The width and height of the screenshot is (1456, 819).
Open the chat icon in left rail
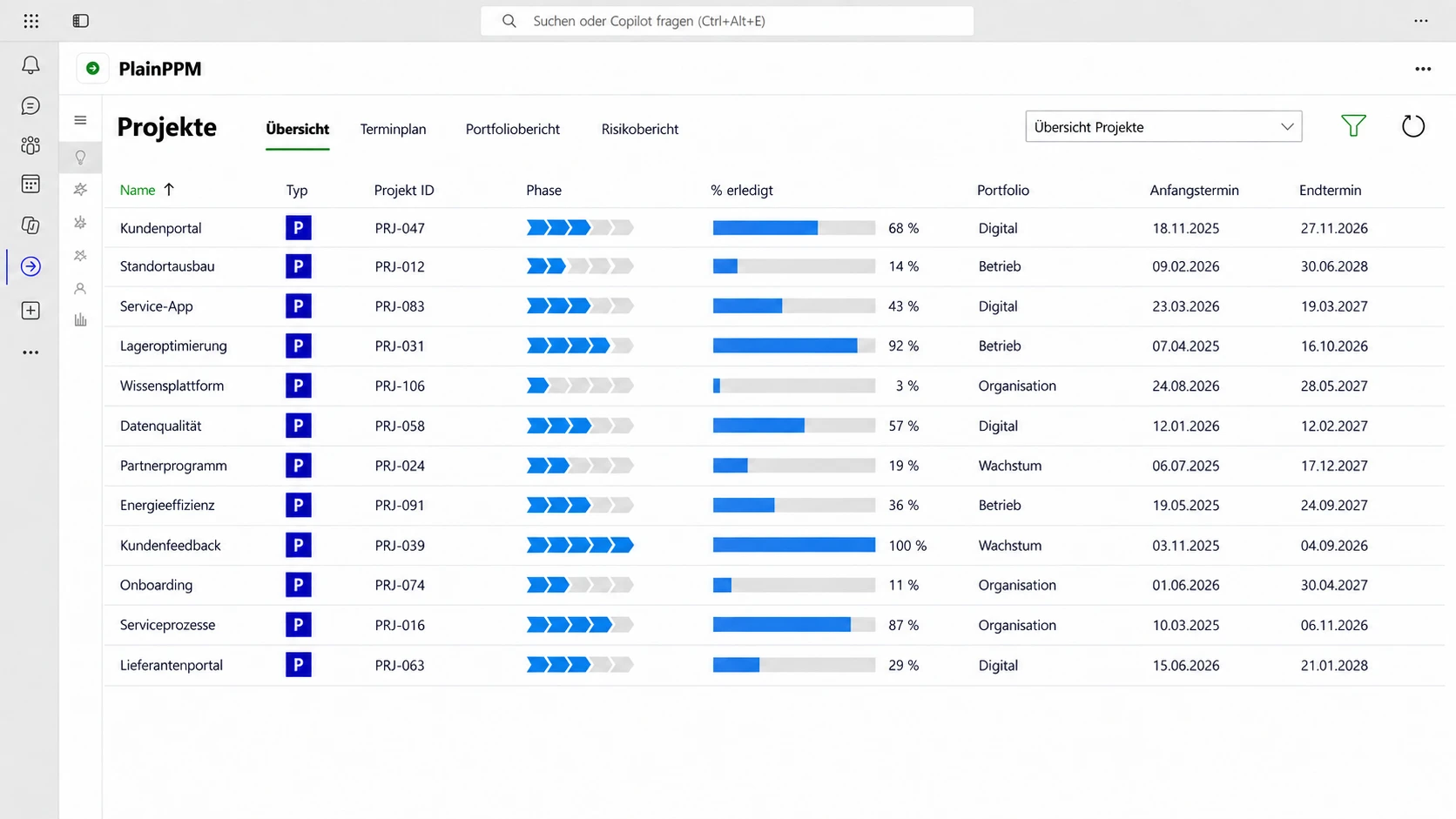pos(30,105)
